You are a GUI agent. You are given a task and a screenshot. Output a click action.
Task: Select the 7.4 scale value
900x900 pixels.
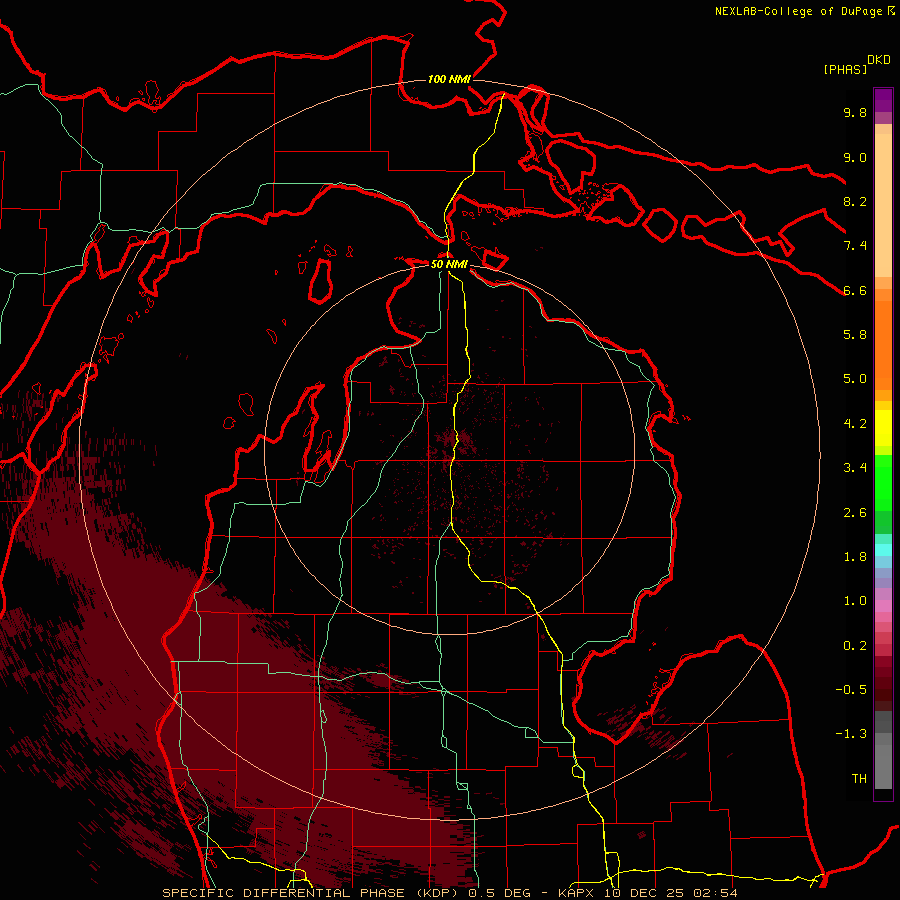[855, 246]
